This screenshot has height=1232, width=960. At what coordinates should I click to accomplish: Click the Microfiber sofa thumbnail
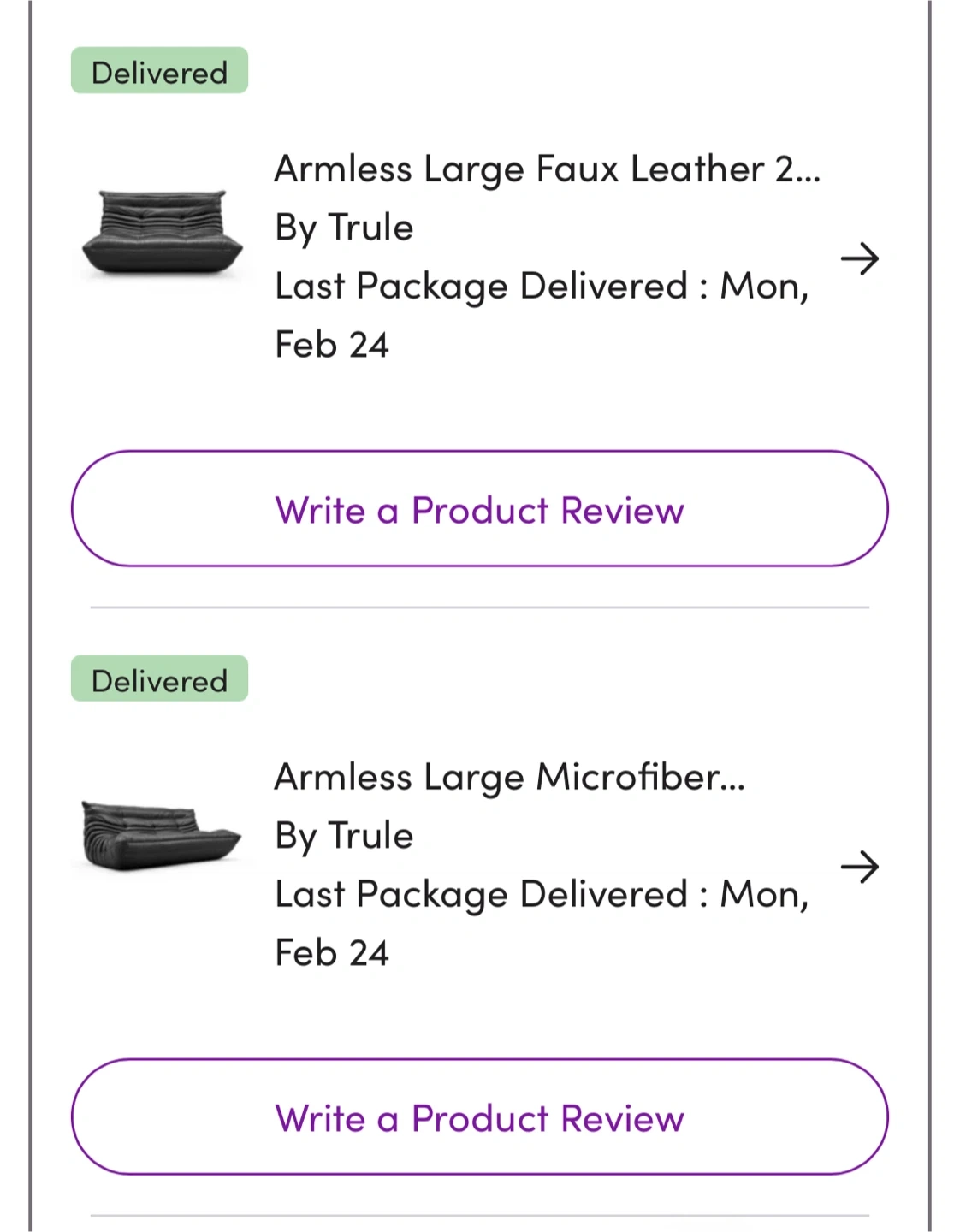click(x=162, y=835)
